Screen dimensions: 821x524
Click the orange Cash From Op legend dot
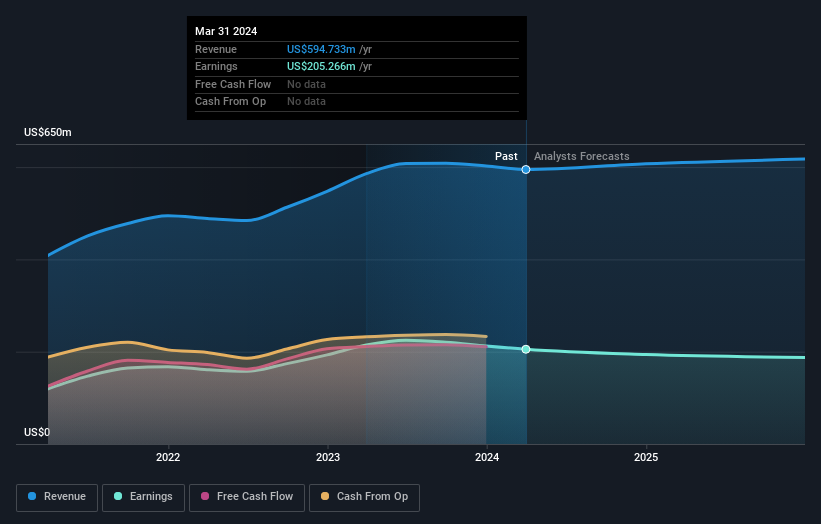(x=325, y=496)
